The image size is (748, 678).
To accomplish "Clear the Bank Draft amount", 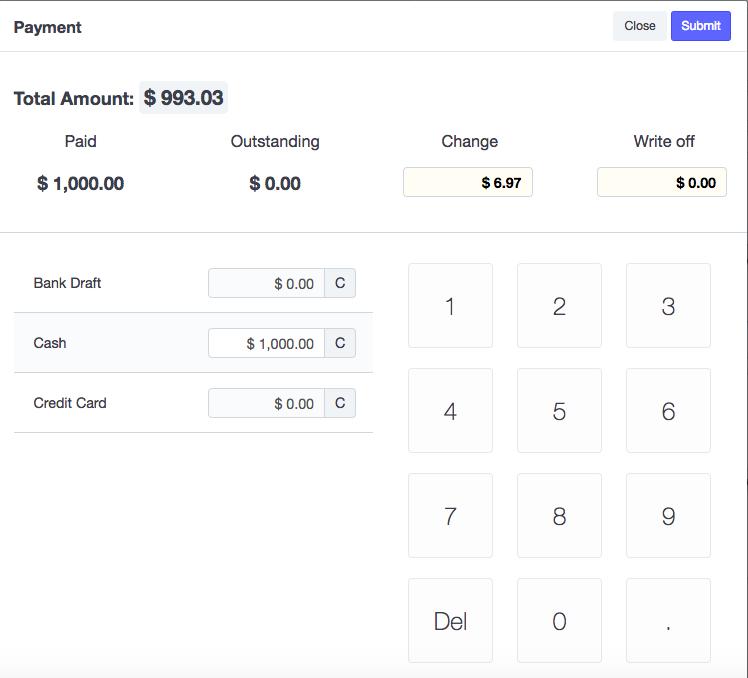I will (340, 283).
